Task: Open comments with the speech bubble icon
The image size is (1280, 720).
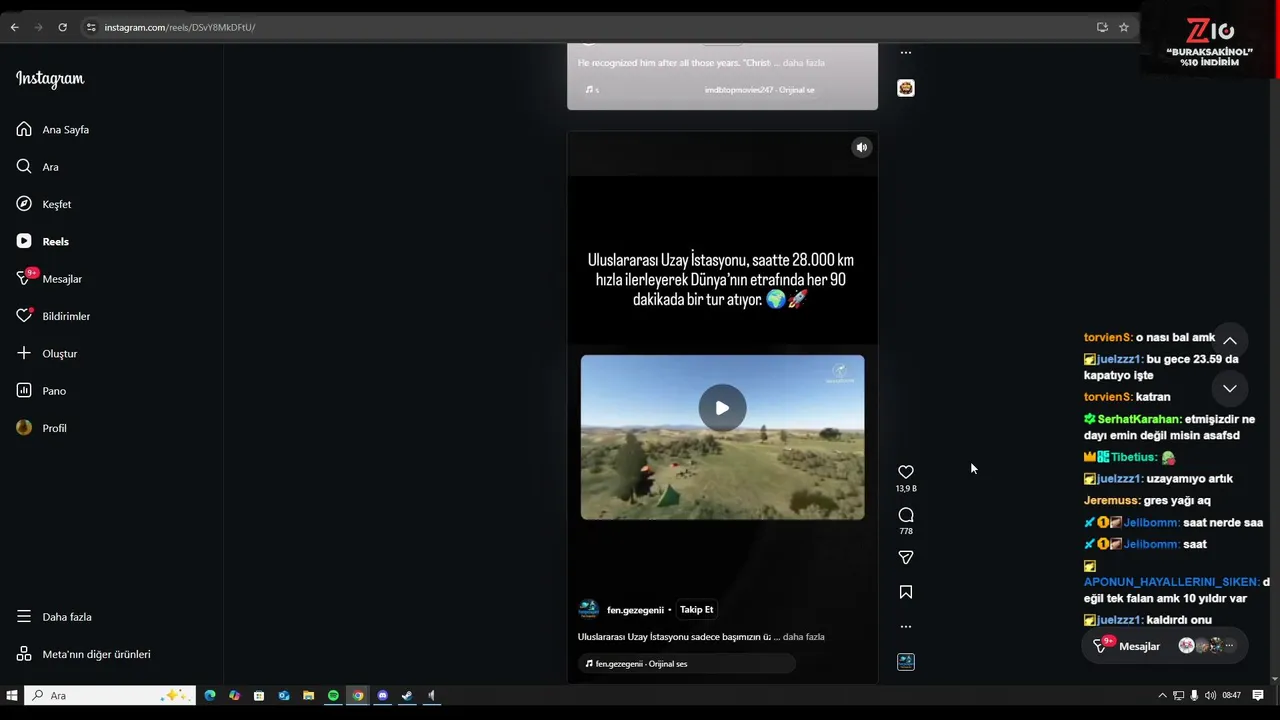Action: tap(906, 515)
